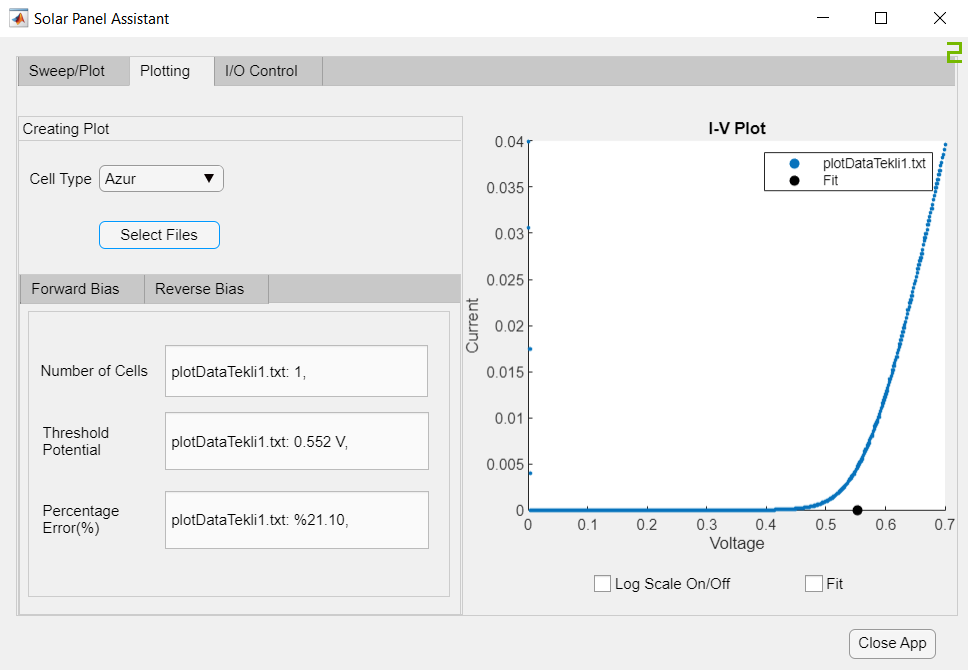Click the Close App button
The height and width of the screenshot is (670, 968).
click(x=892, y=643)
